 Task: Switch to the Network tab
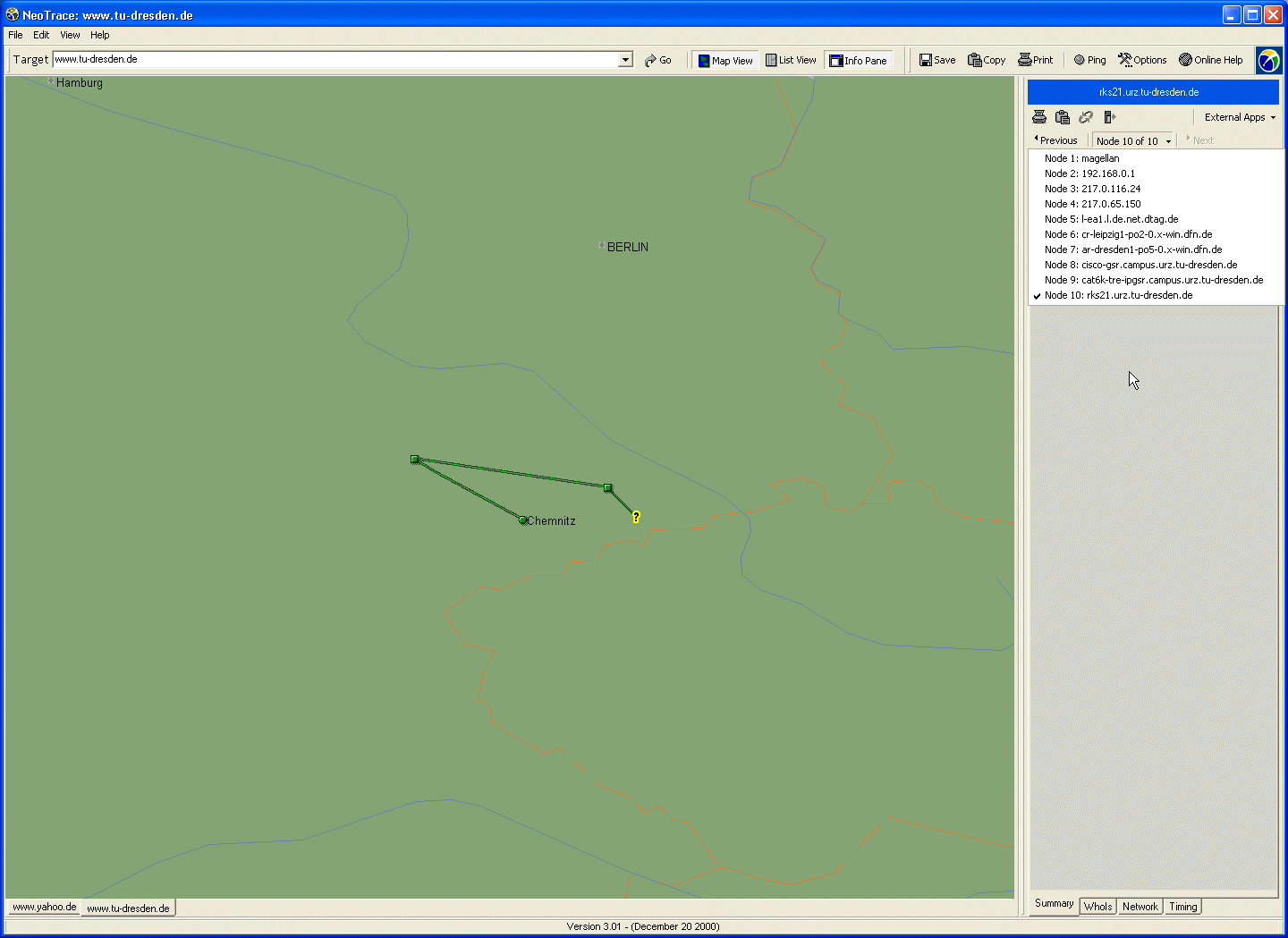click(x=1140, y=907)
